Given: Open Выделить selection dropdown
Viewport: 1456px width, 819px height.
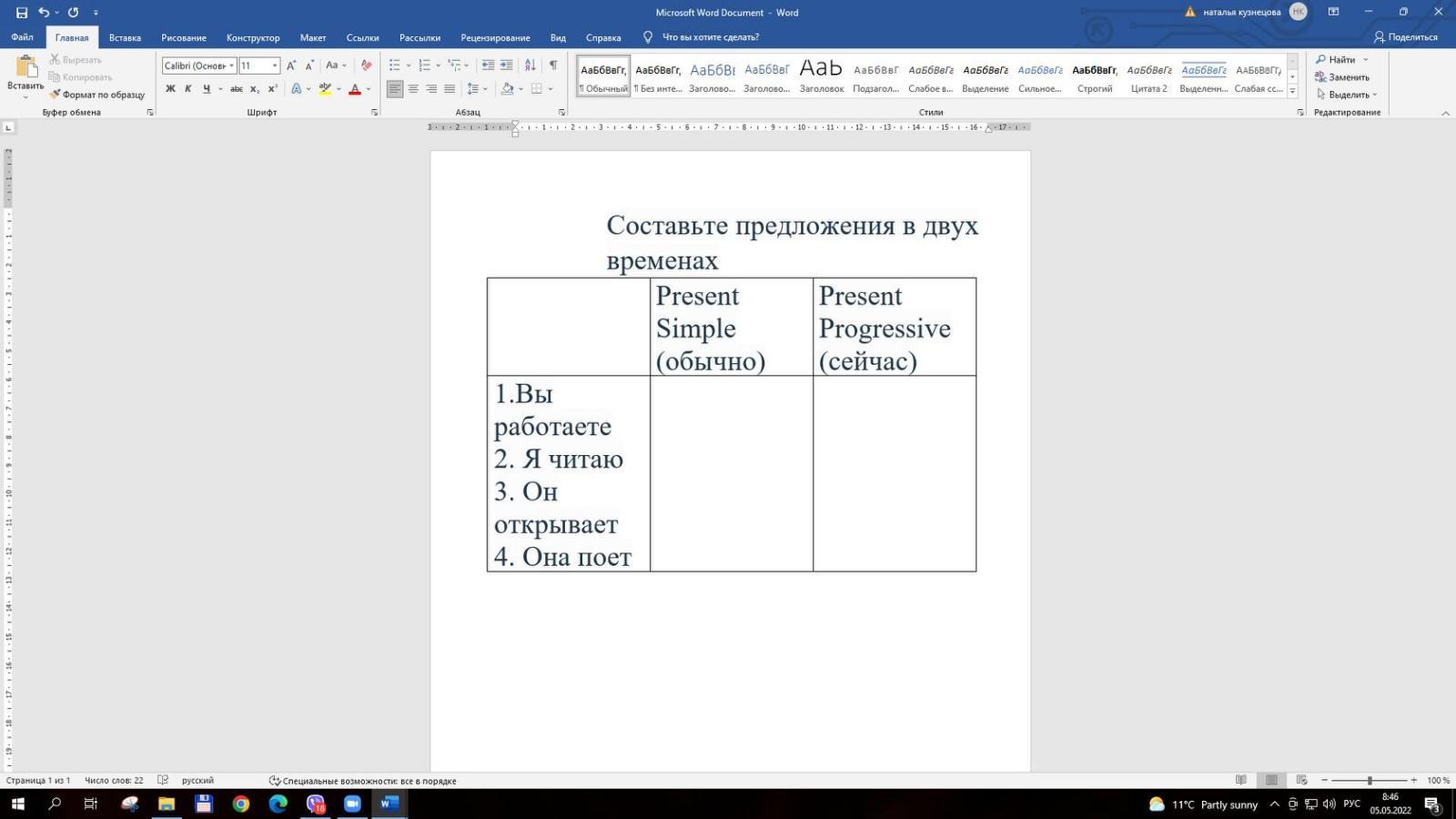Looking at the screenshot, I should tap(1347, 95).
